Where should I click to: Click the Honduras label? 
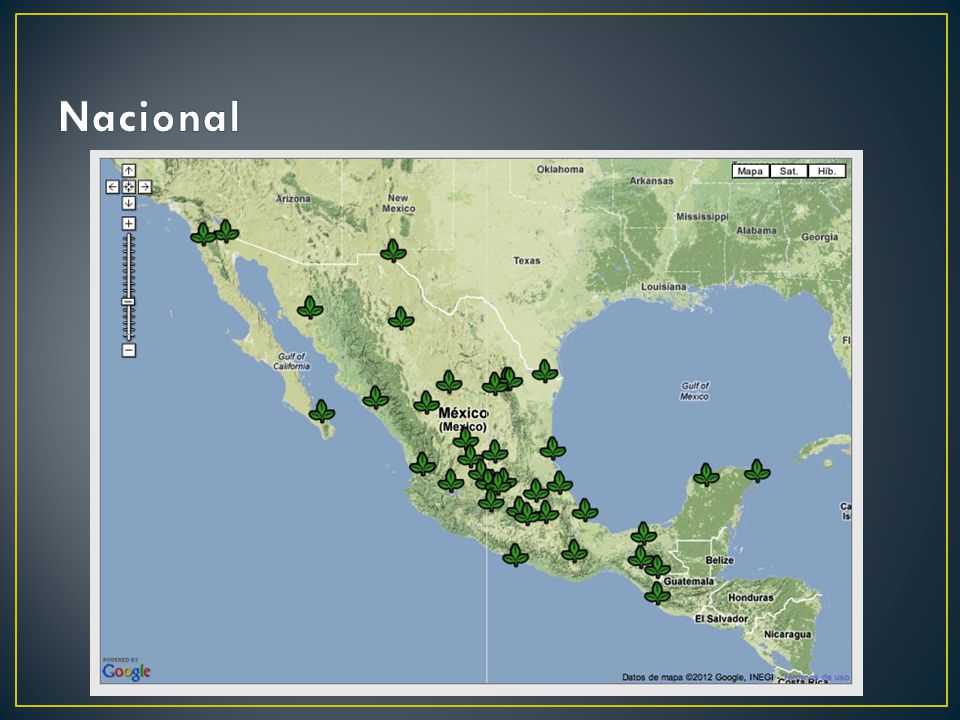click(x=751, y=598)
